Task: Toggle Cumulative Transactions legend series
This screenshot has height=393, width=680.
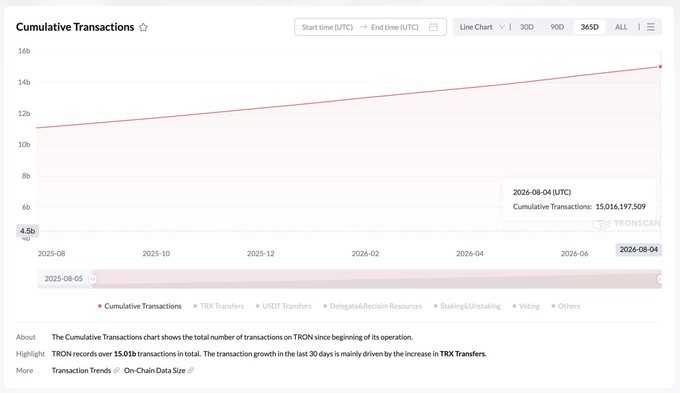Action: point(139,306)
